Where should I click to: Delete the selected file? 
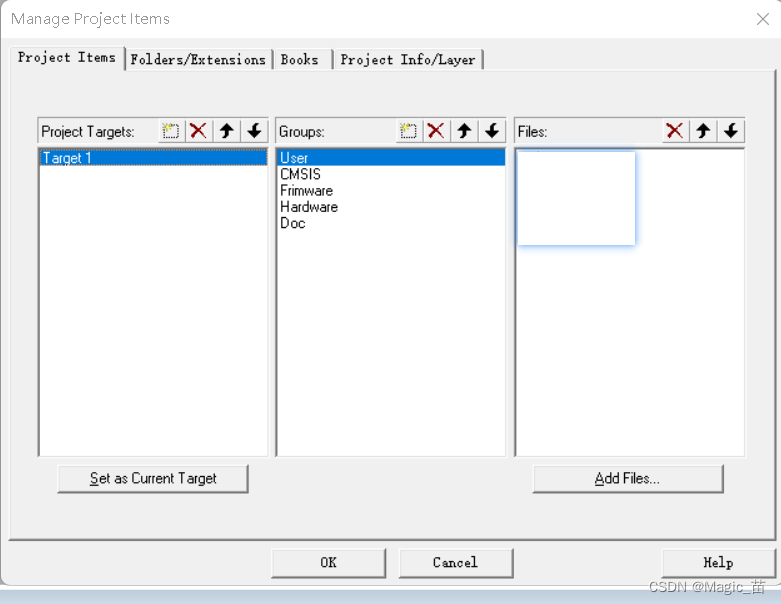click(675, 131)
